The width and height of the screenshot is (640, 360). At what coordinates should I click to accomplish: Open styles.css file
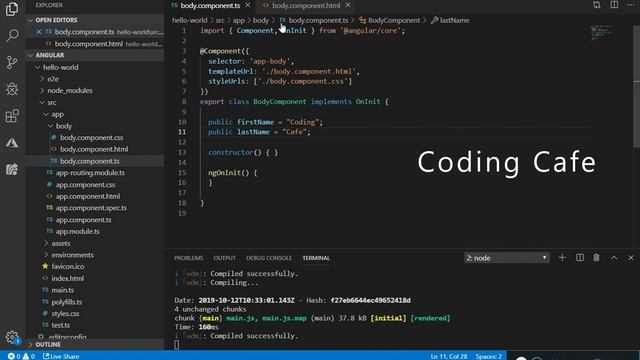[x=65, y=313]
